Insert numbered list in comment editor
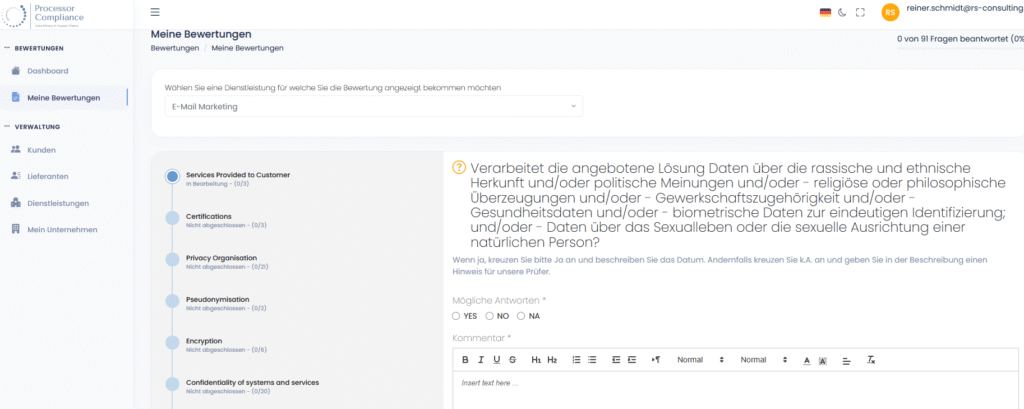This screenshot has width=1024, height=409. (576, 359)
